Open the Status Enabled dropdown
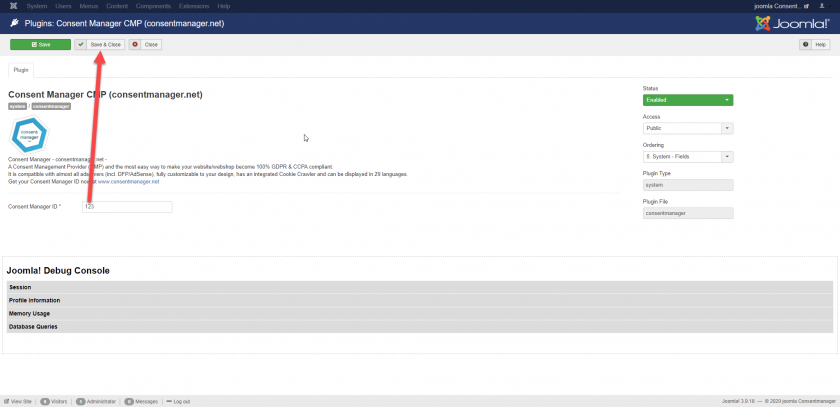 click(x=688, y=100)
